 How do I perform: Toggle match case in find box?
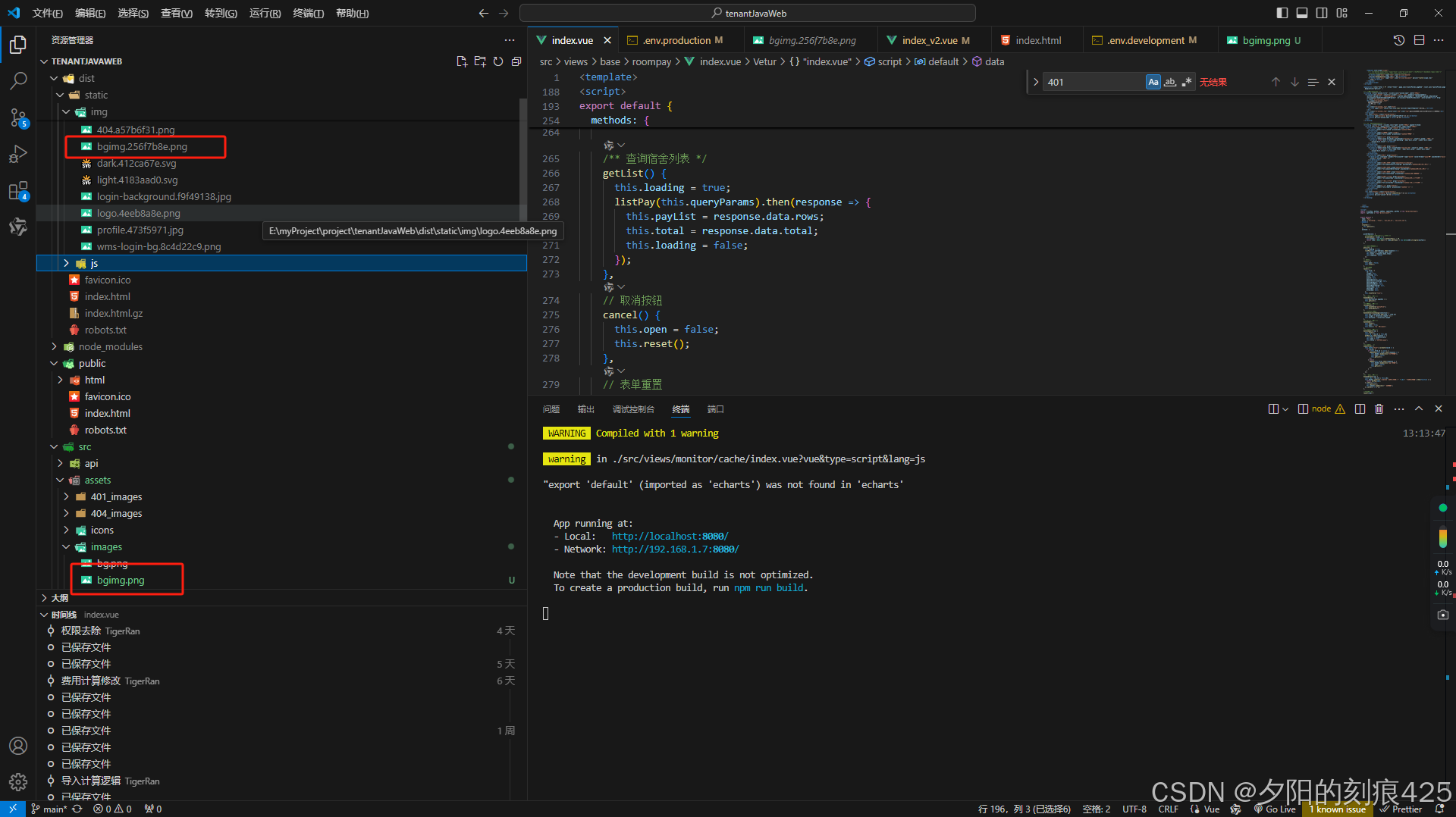[x=1153, y=82]
